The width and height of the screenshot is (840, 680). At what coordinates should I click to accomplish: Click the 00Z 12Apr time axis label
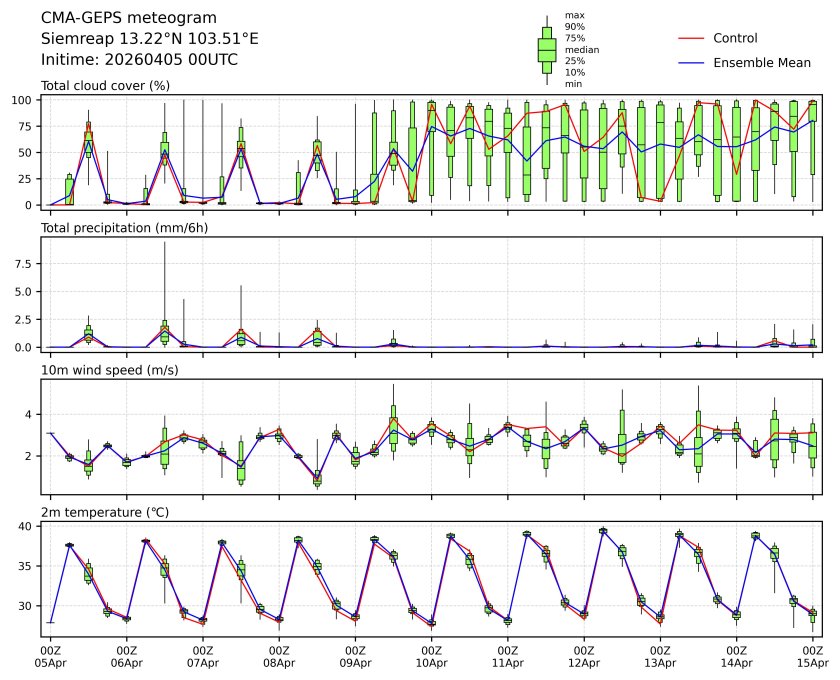point(584,656)
